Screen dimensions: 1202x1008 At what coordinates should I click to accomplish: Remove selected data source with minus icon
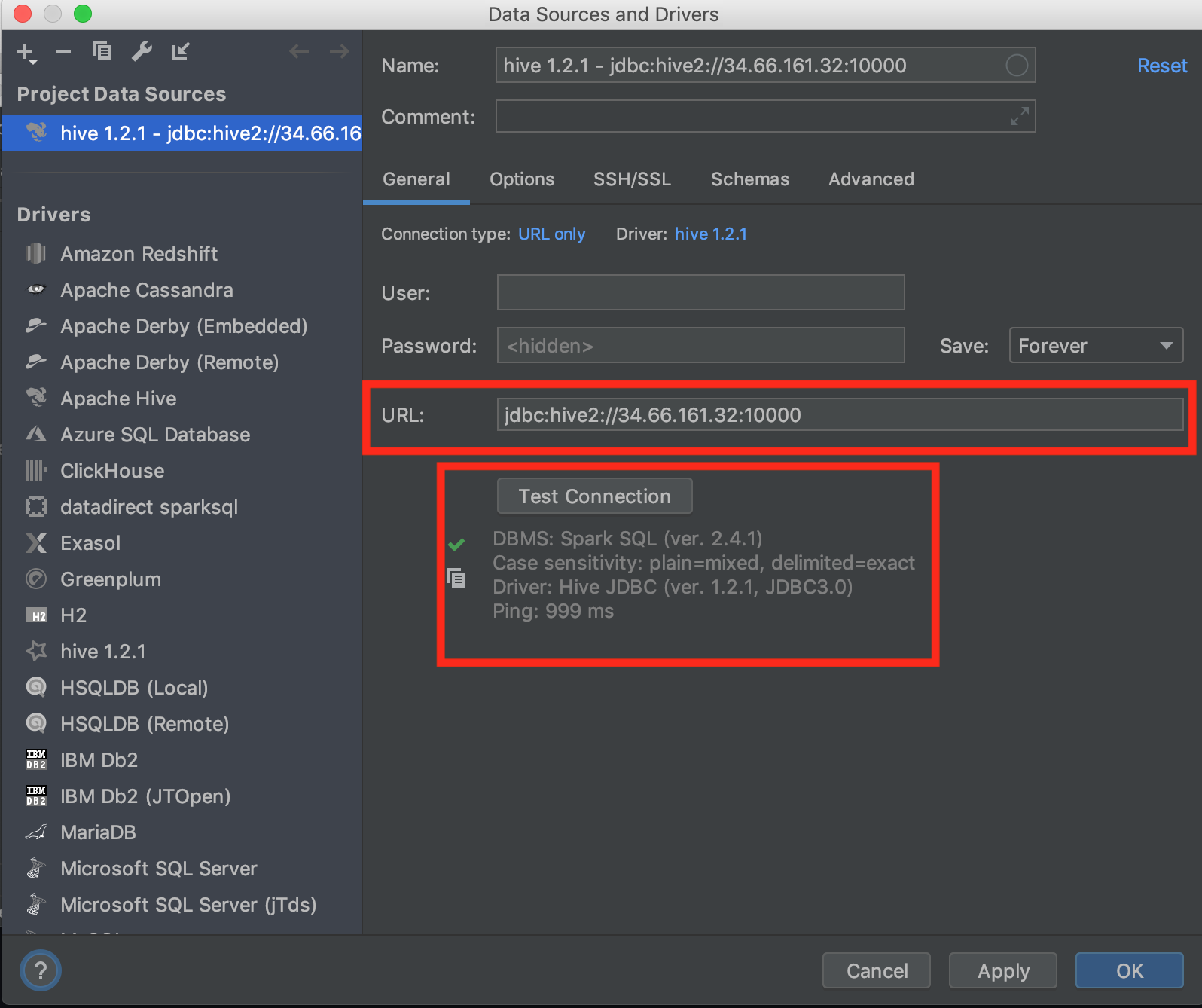coord(63,51)
